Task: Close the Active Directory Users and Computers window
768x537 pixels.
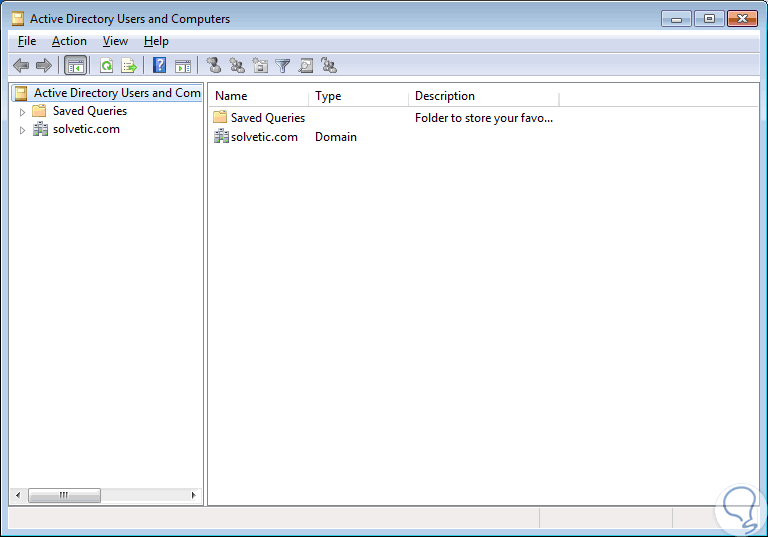Action: click(742, 19)
